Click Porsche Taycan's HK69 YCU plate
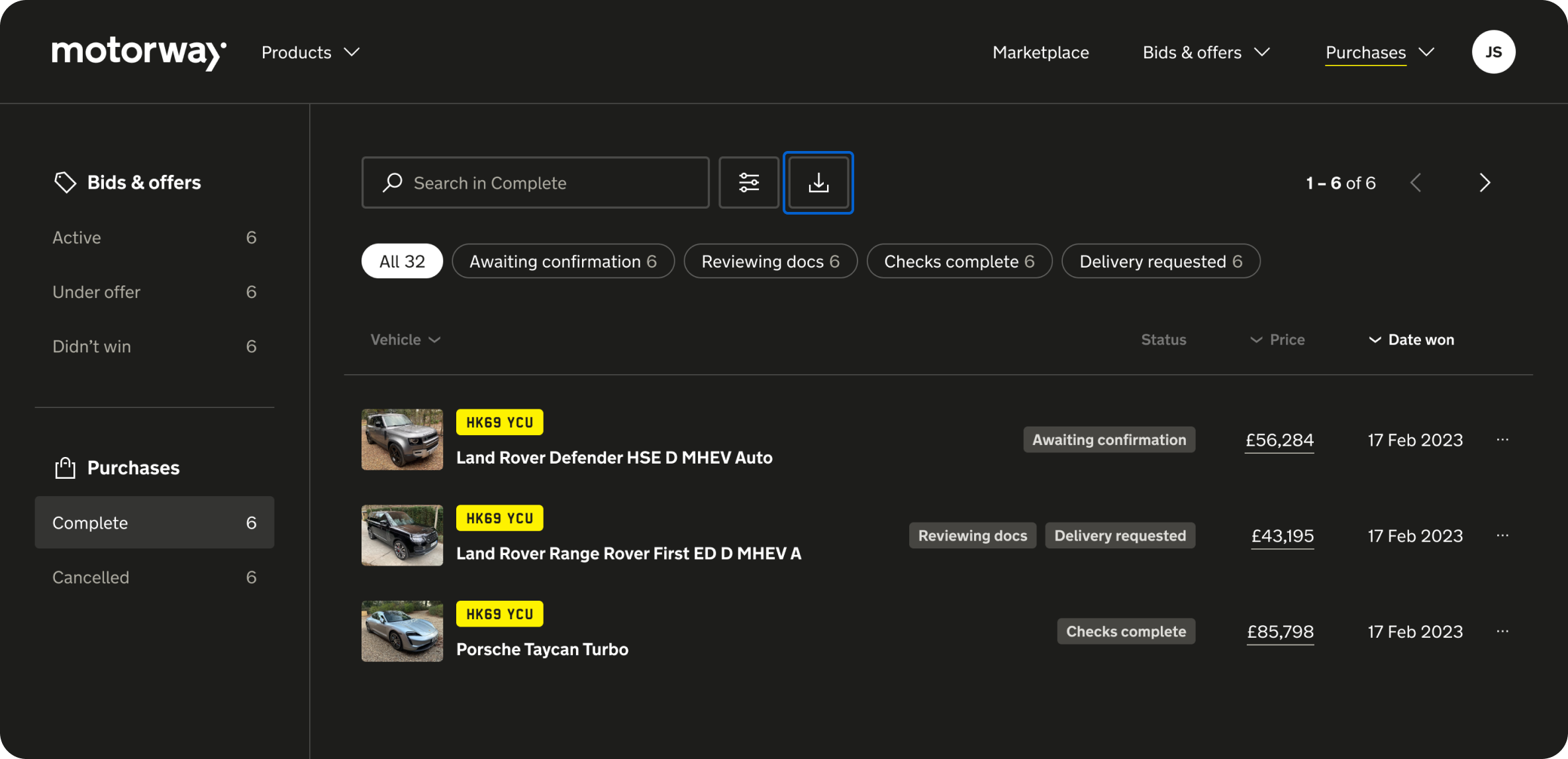The width and height of the screenshot is (1568, 759). pos(499,614)
